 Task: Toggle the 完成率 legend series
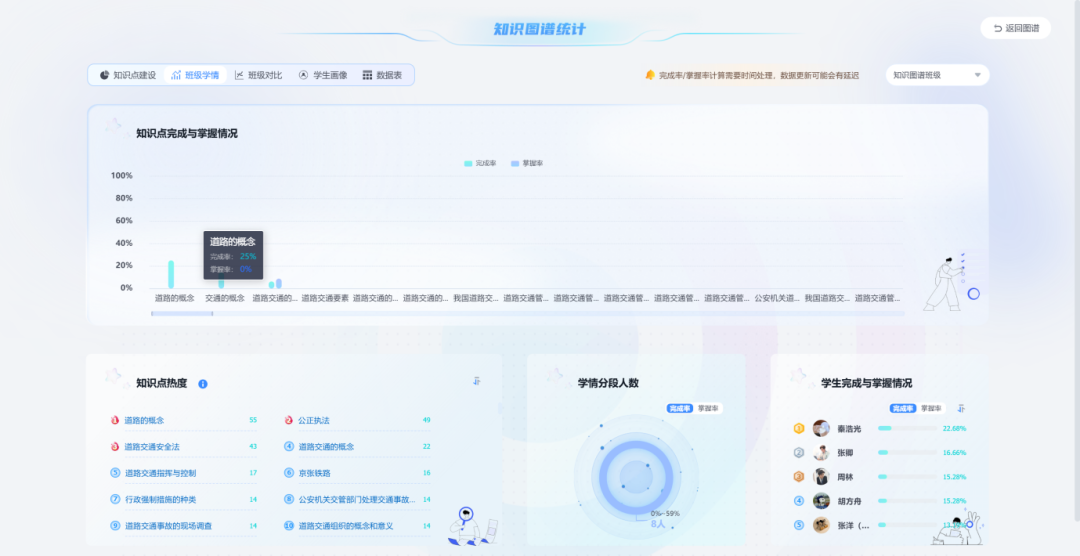480,163
